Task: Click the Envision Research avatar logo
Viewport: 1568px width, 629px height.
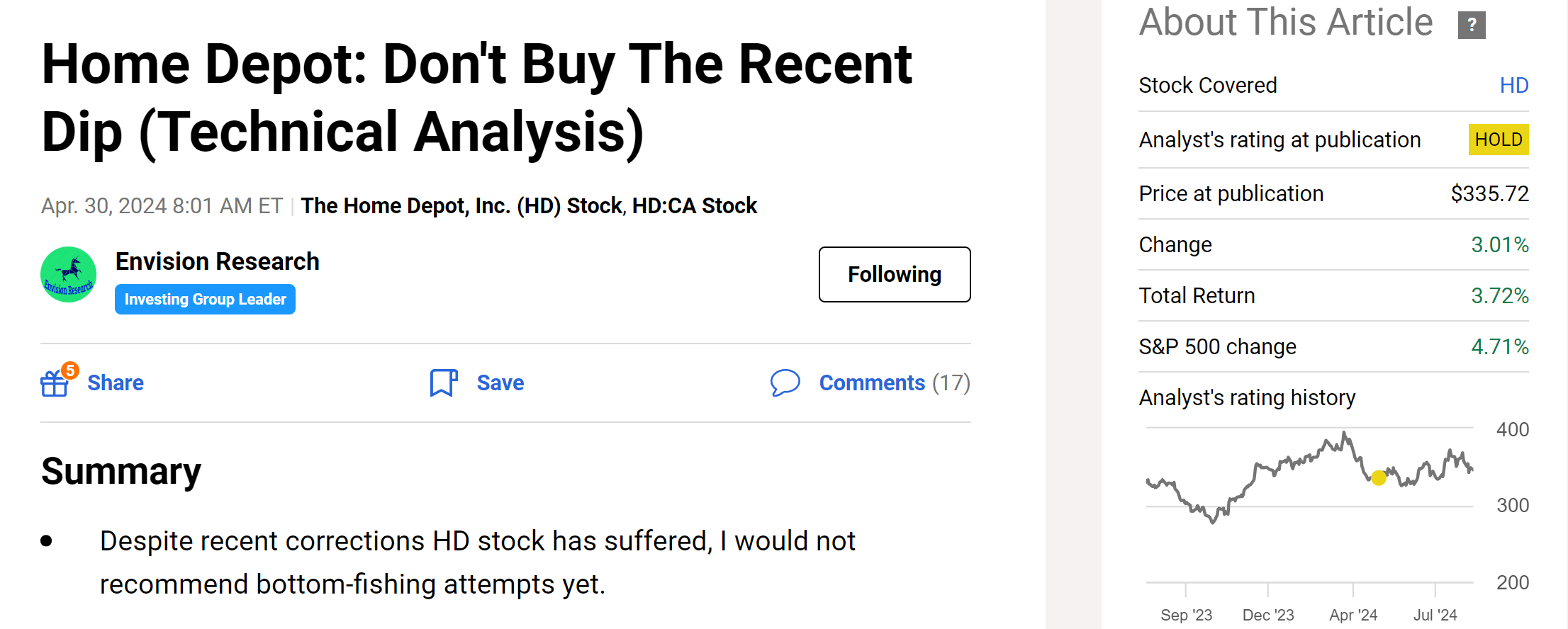Action: coord(69,275)
